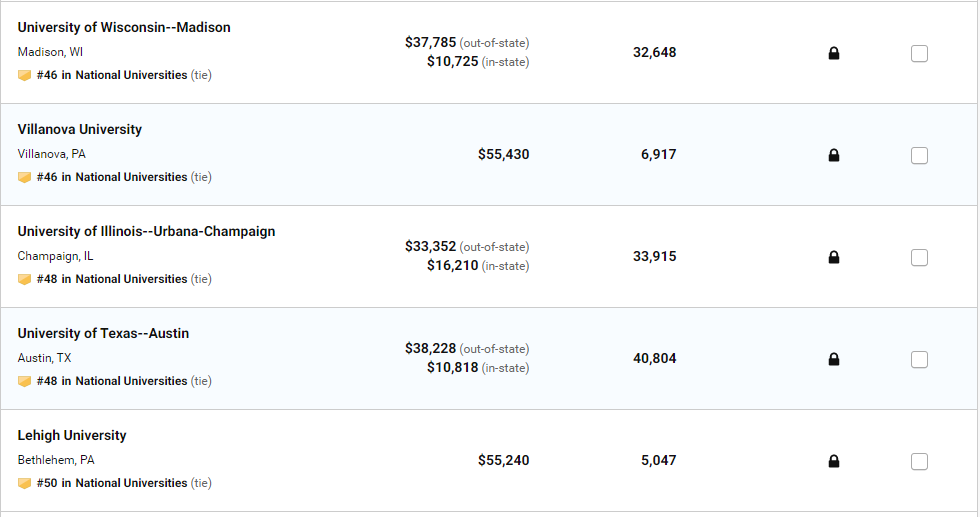Click the lock icon in Lehigh University row

pos(834,461)
